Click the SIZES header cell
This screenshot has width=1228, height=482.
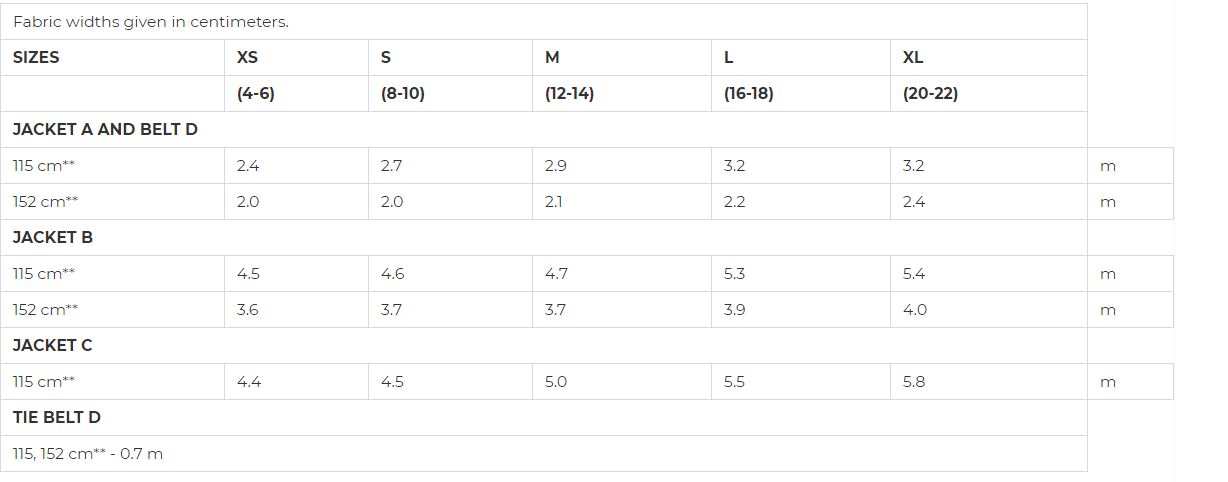[x=113, y=58]
